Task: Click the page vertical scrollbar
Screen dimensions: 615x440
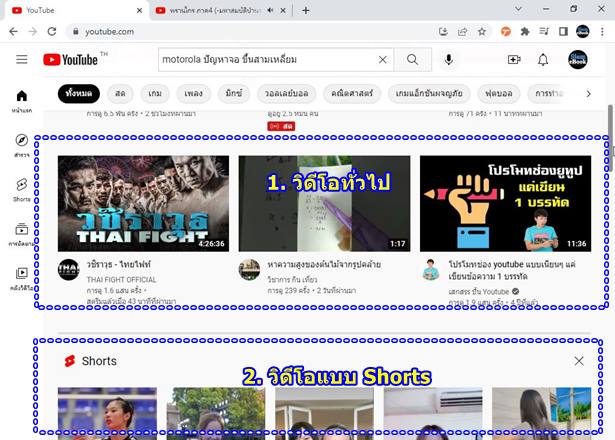Action: 611,138
